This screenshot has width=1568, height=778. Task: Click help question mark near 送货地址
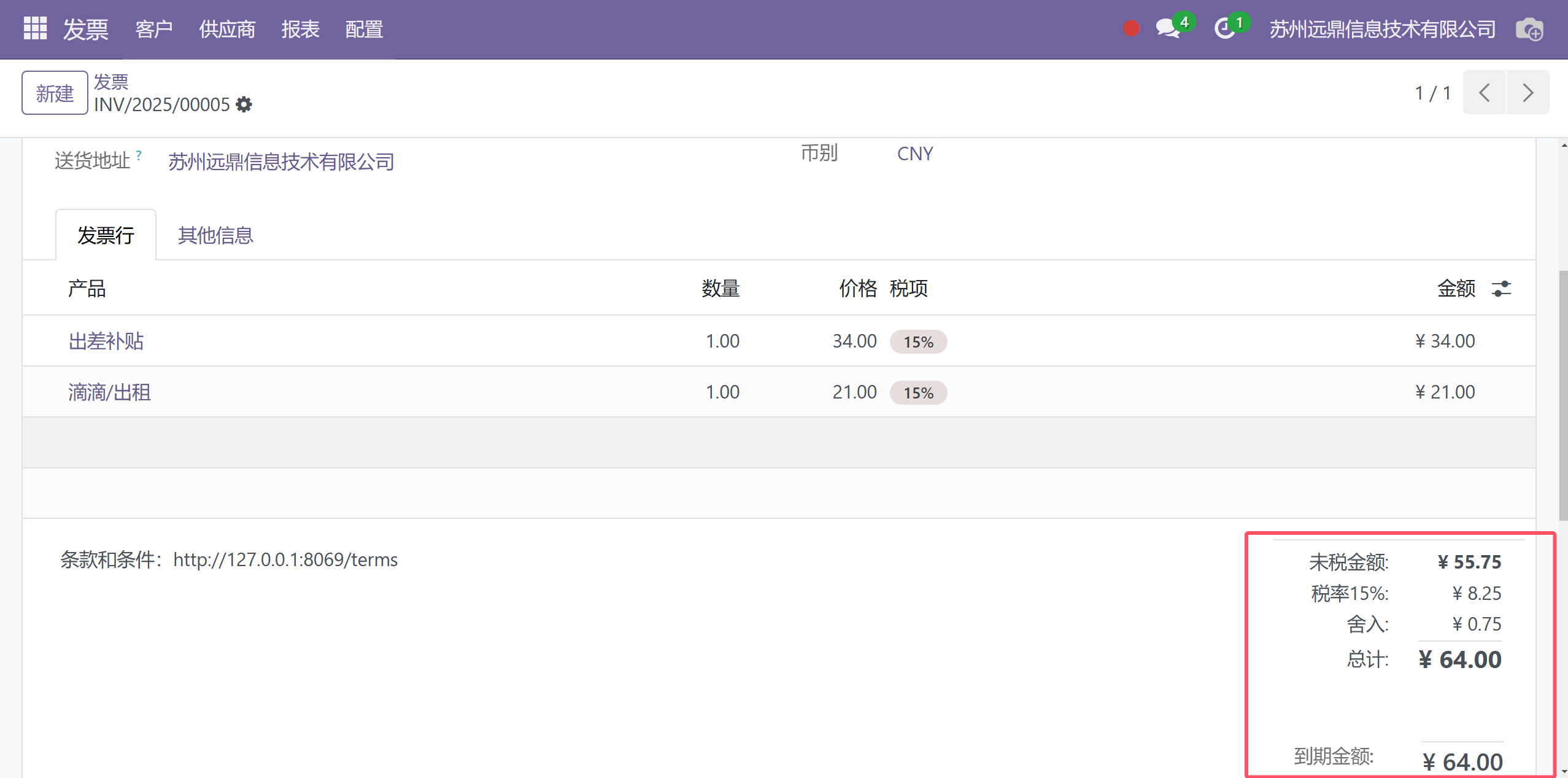pyautogui.click(x=139, y=155)
